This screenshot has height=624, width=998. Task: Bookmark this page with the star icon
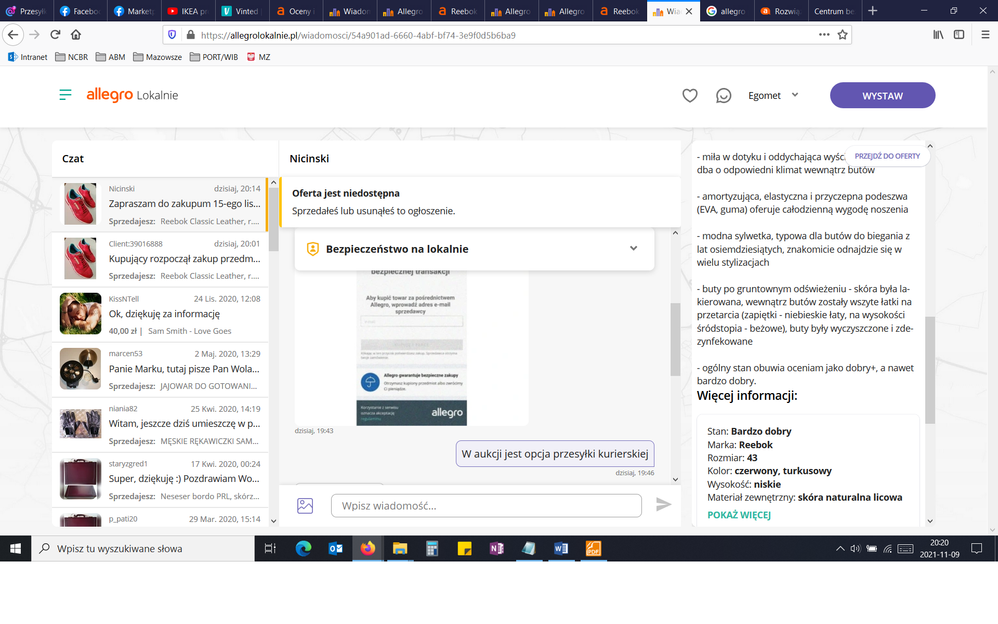(843, 34)
